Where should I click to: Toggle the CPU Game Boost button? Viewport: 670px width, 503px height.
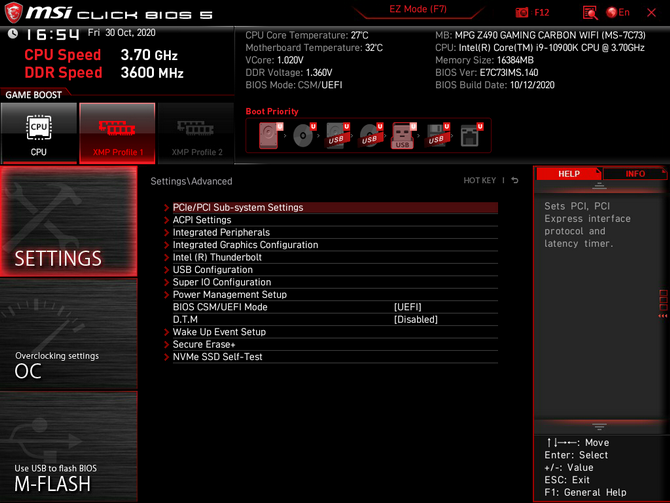click(39, 133)
